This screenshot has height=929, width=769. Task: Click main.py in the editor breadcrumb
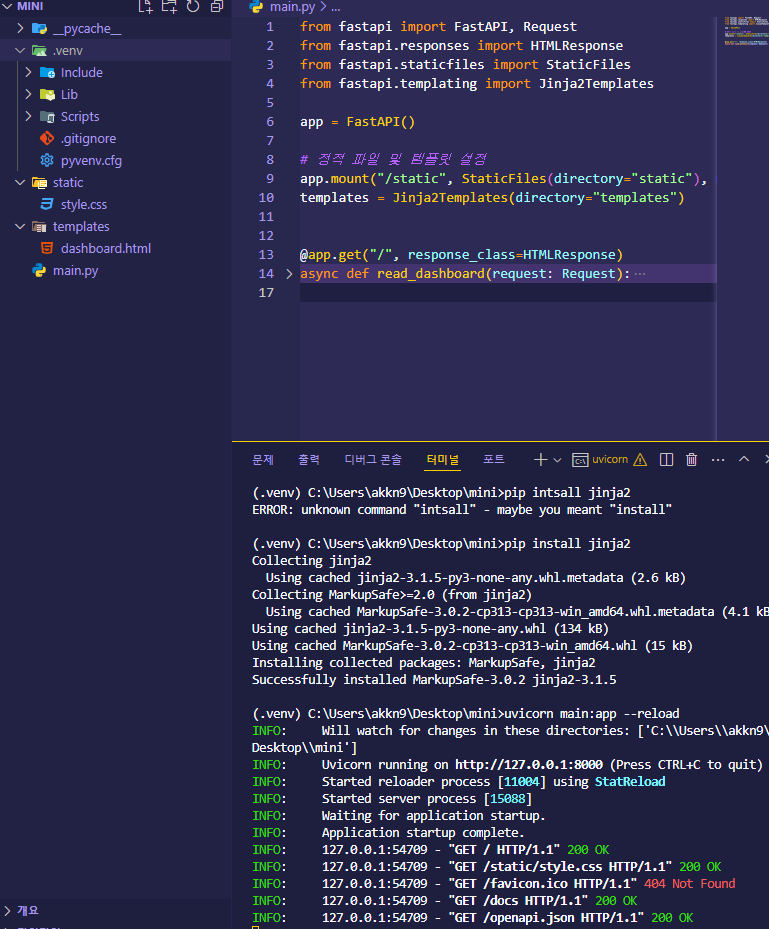pyautogui.click(x=293, y=7)
